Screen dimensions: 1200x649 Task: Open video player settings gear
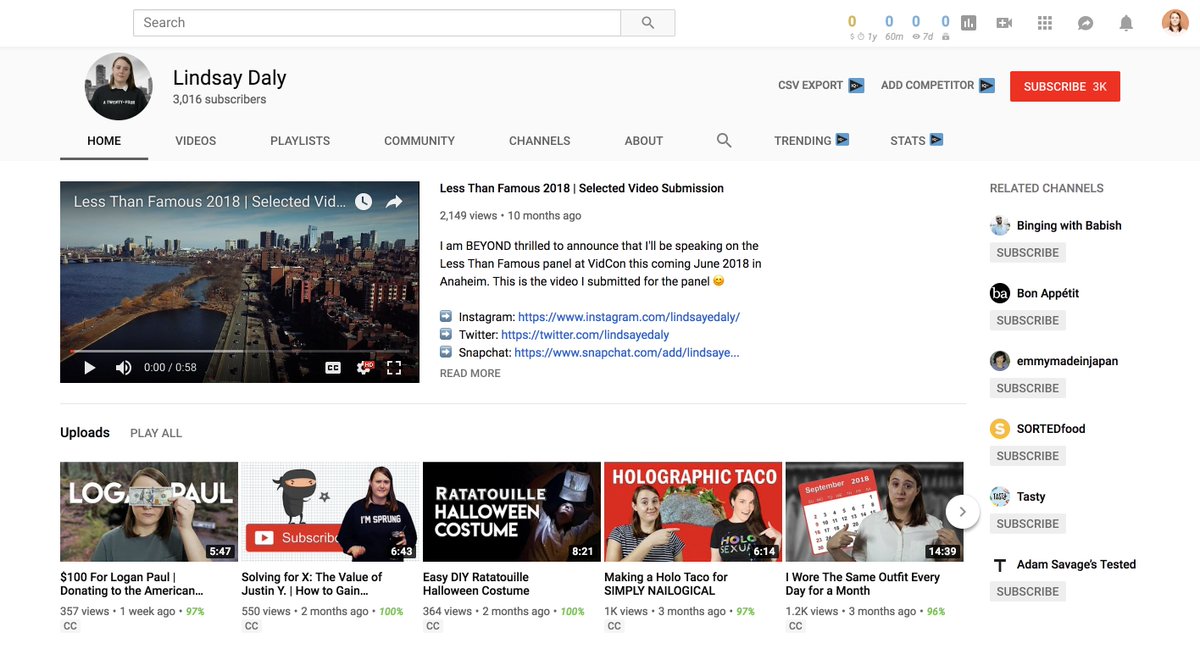(x=364, y=368)
